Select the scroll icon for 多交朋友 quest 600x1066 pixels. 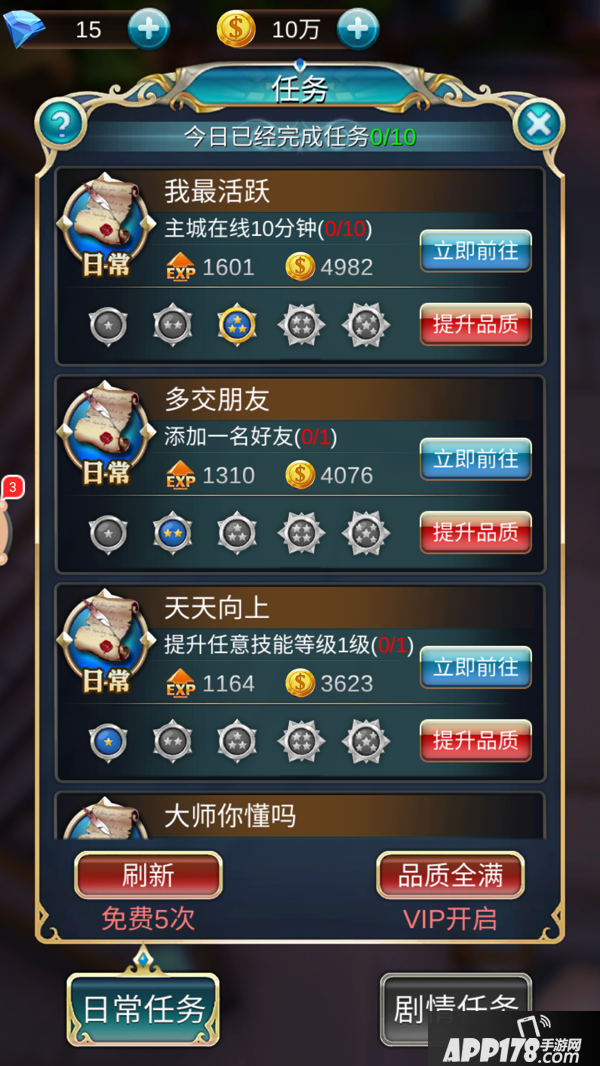pos(106,434)
